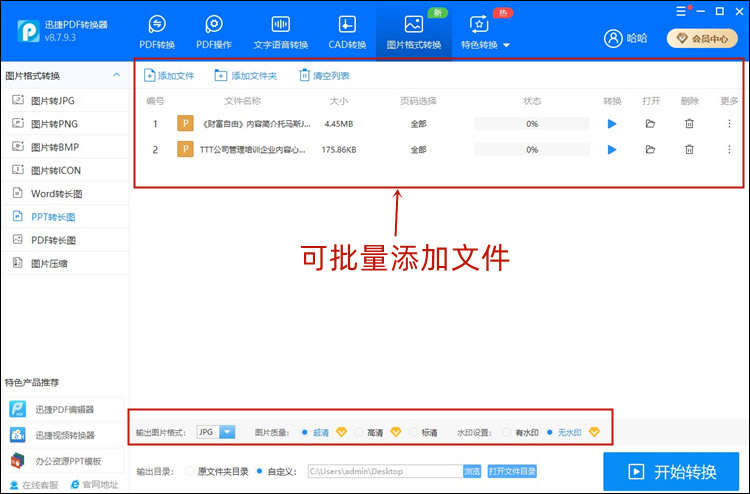Select 高清 image quality radio button
Image resolution: width=750 pixels, height=494 pixels.
click(x=359, y=432)
